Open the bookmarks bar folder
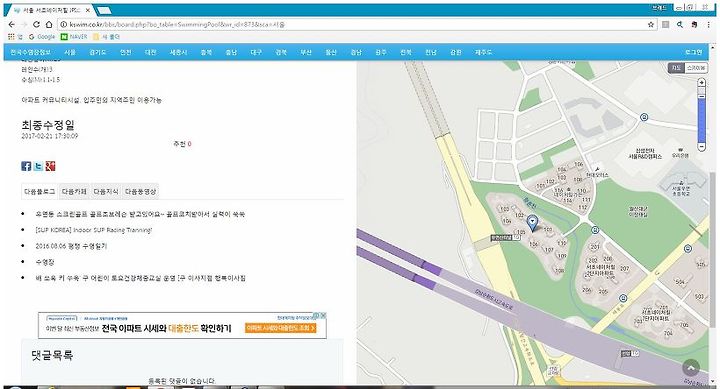 pos(107,37)
